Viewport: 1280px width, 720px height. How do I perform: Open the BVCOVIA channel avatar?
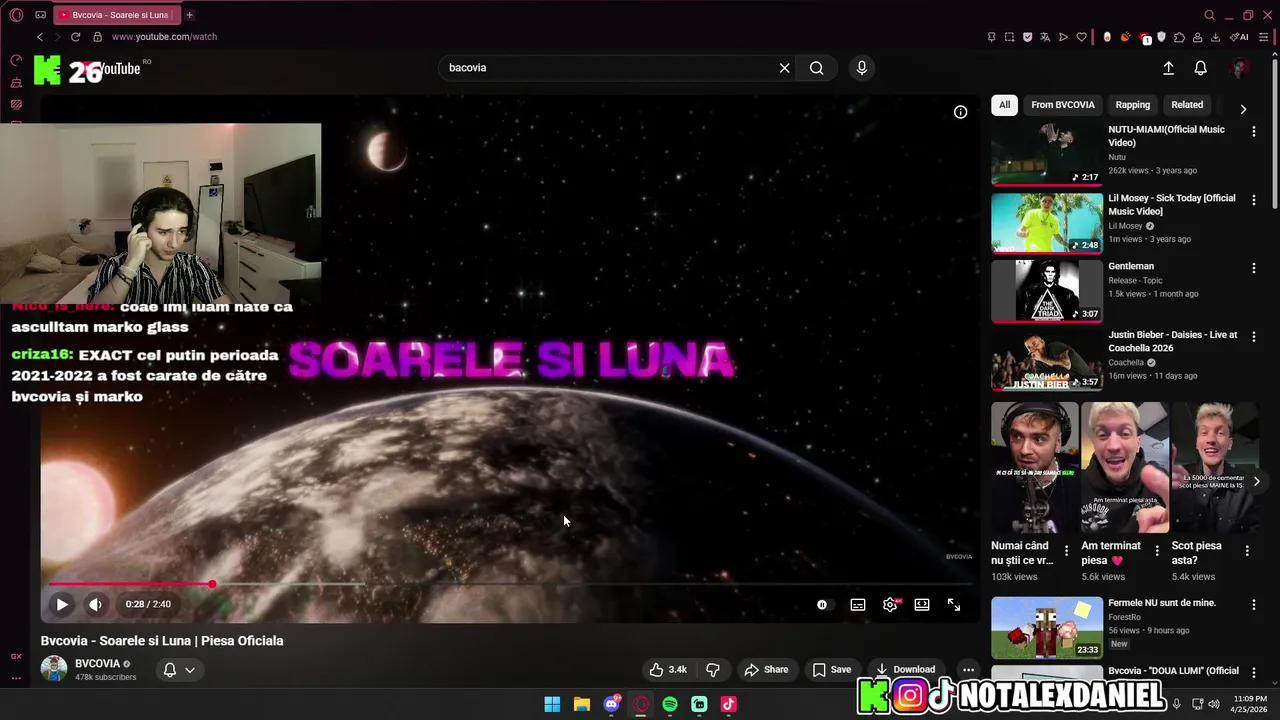click(54, 669)
